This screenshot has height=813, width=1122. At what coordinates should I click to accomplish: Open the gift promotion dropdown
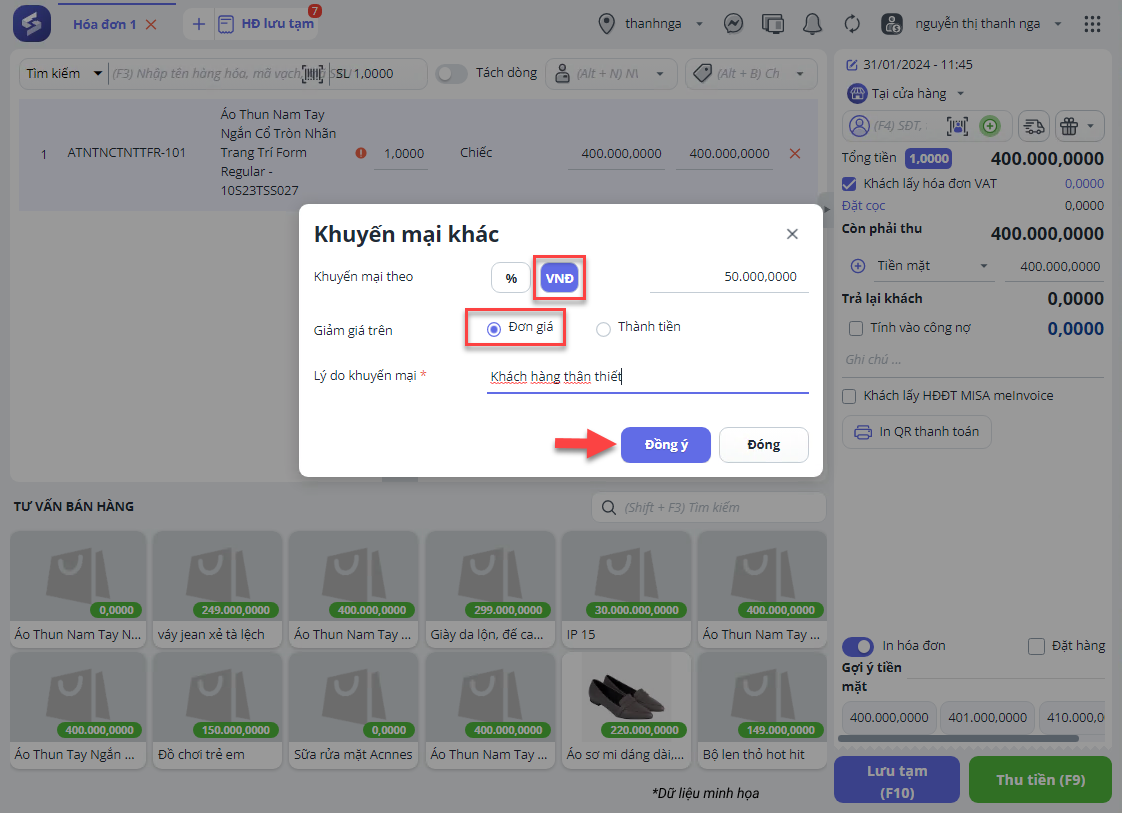[1078, 126]
